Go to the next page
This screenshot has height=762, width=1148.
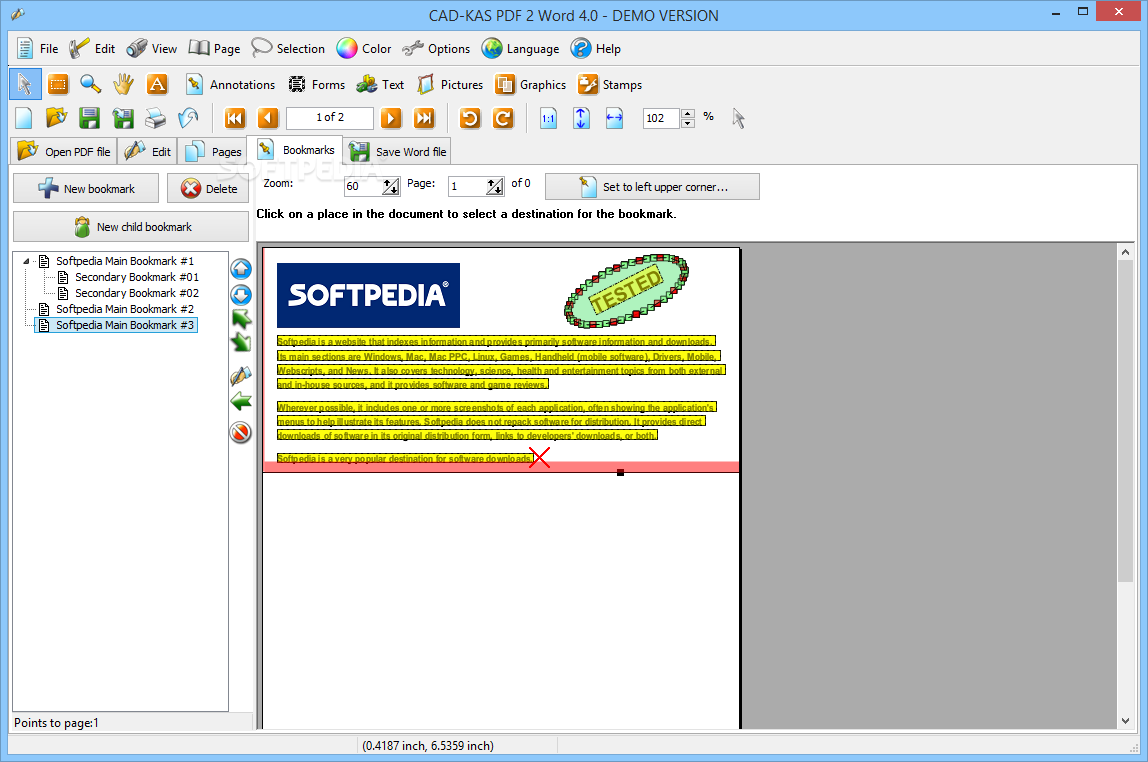391,118
